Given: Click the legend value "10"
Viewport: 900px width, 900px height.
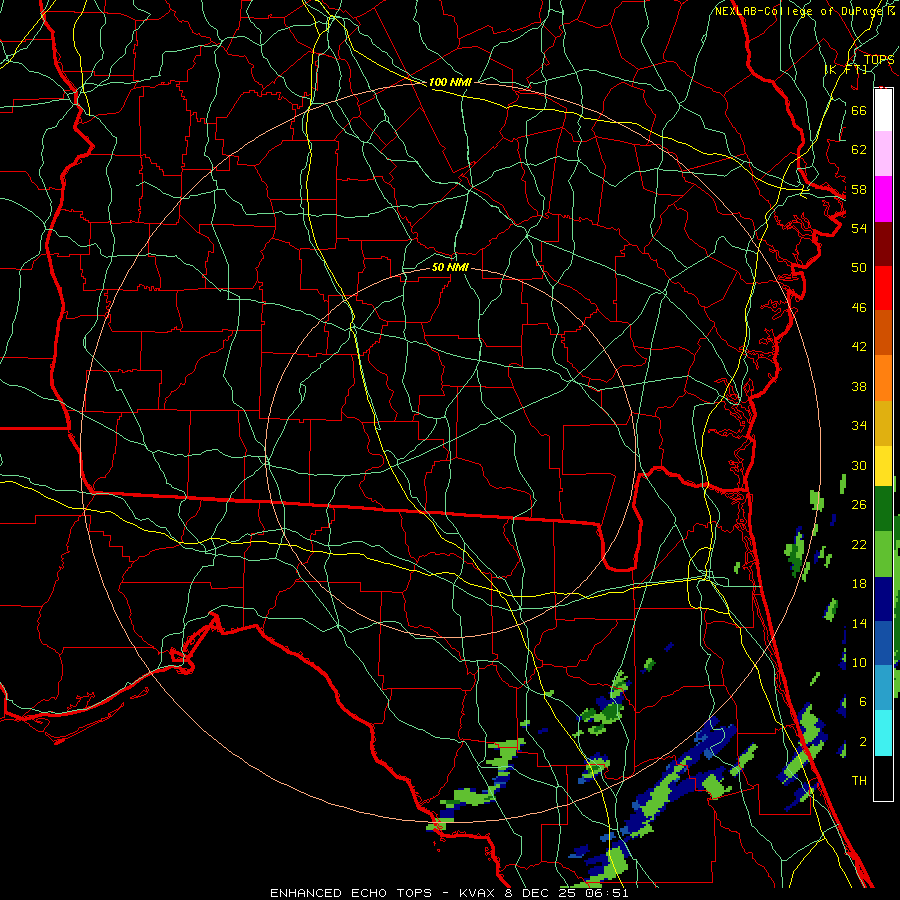Looking at the screenshot, I should [x=859, y=663].
